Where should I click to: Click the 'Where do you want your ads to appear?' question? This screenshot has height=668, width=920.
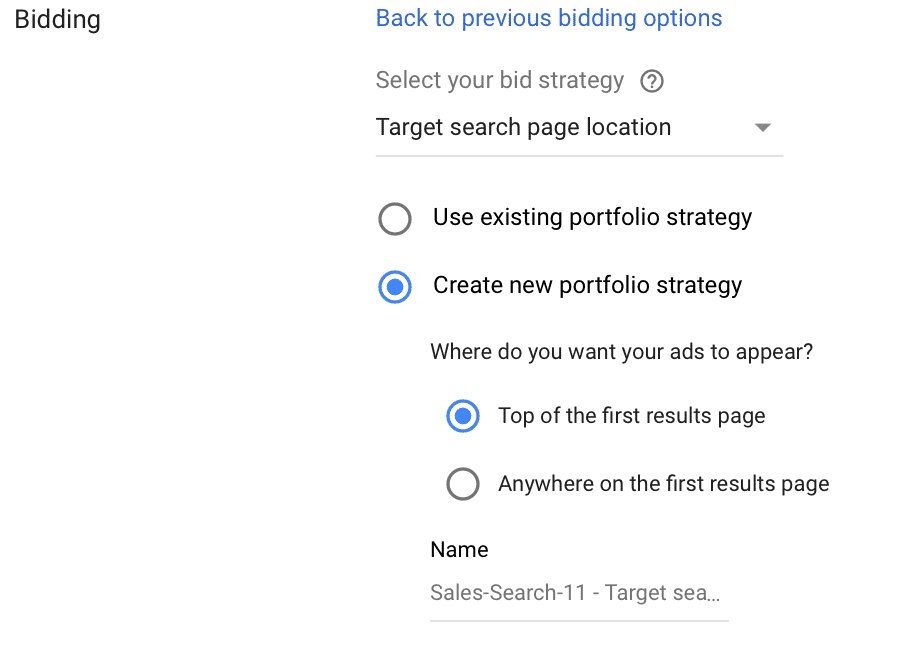(x=621, y=352)
